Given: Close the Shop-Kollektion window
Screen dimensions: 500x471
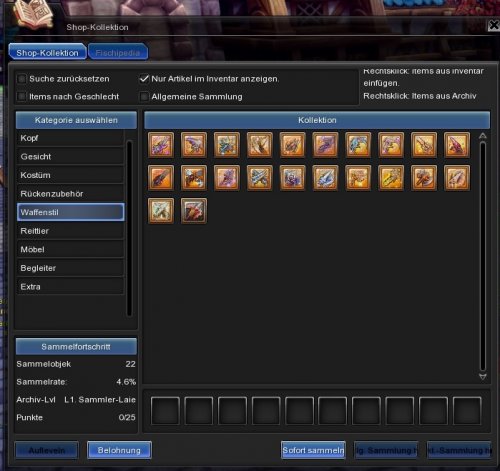Looking at the screenshot, I should [x=493, y=25].
